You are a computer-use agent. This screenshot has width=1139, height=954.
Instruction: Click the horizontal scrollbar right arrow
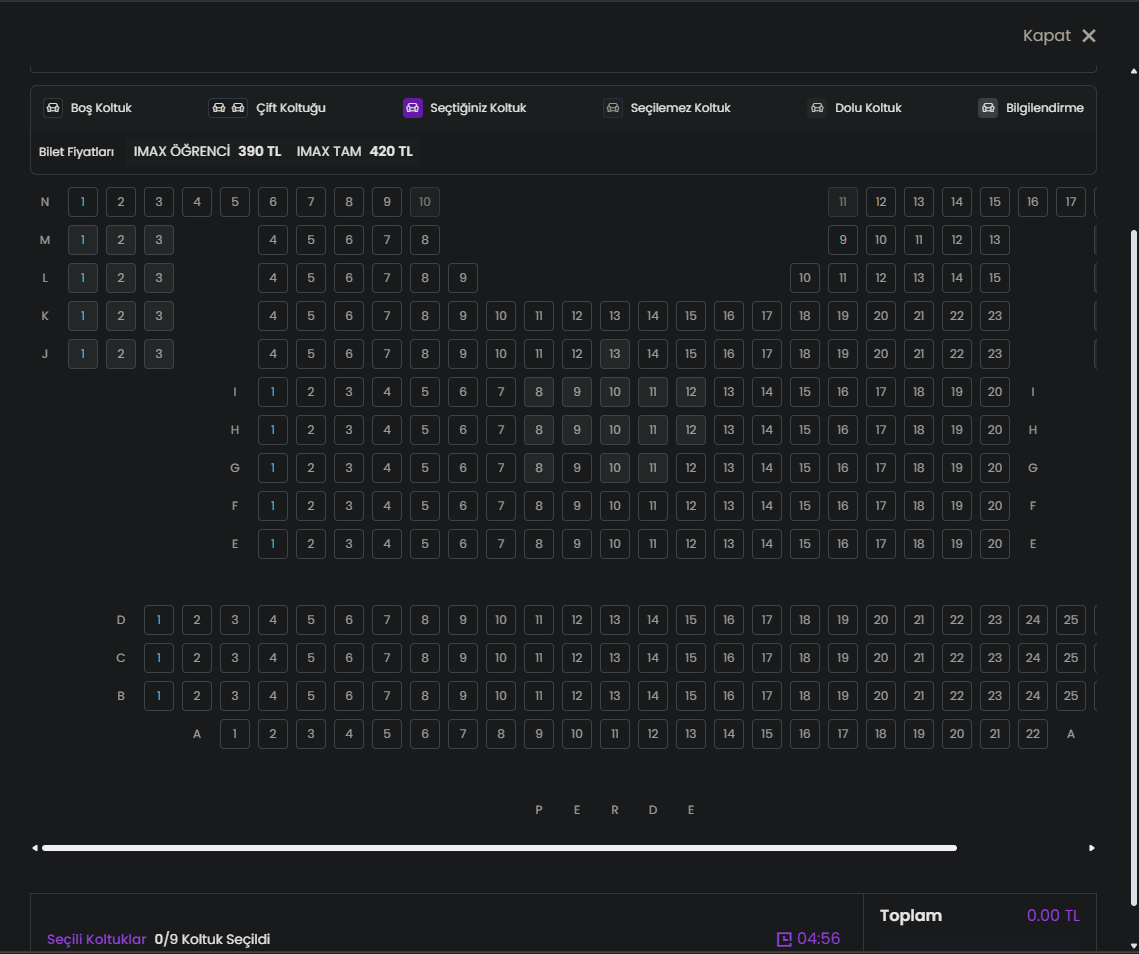coord(1091,848)
